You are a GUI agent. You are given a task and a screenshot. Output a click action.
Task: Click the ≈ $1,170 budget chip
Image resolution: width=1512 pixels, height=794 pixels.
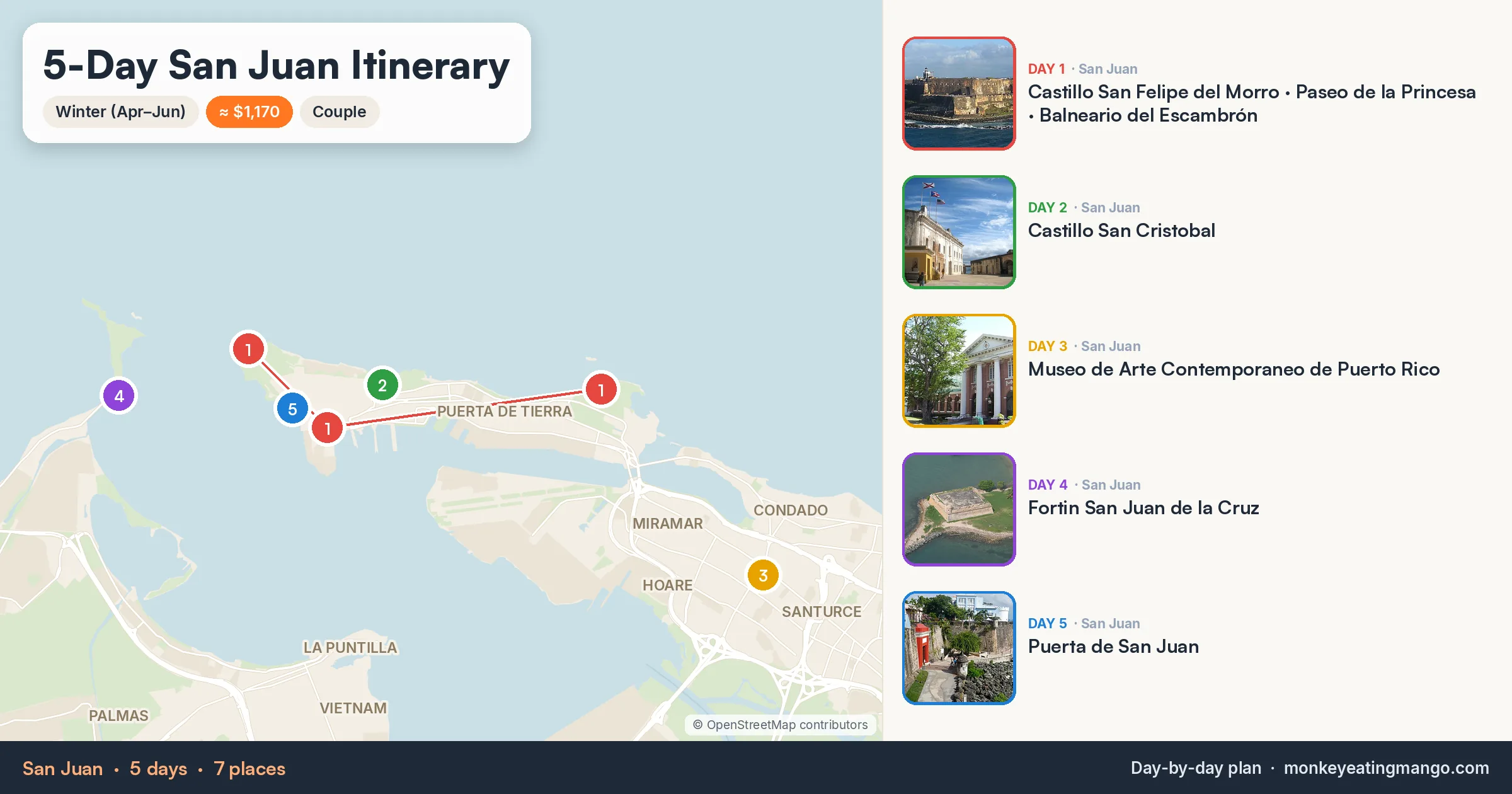(249, 112)
